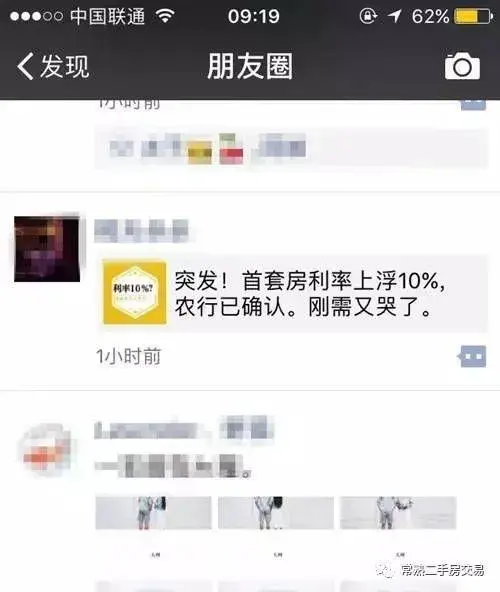View the third photo in bottom post
Image resolution: width=500 pixels, height=592 pixels.
click(x=398, y=513)
